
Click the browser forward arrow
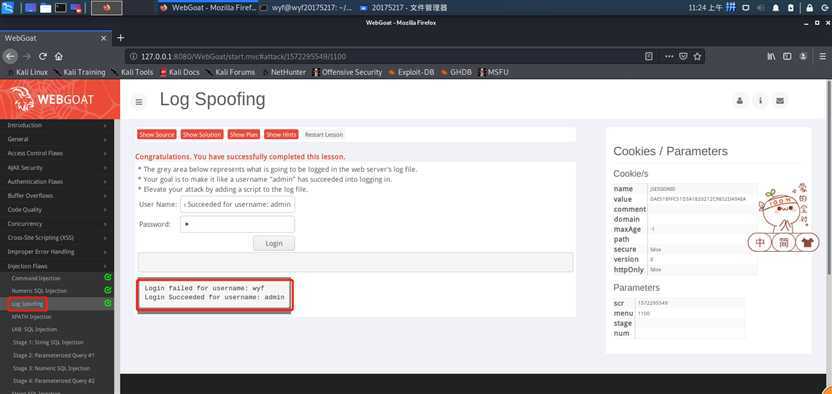point(27,56)
